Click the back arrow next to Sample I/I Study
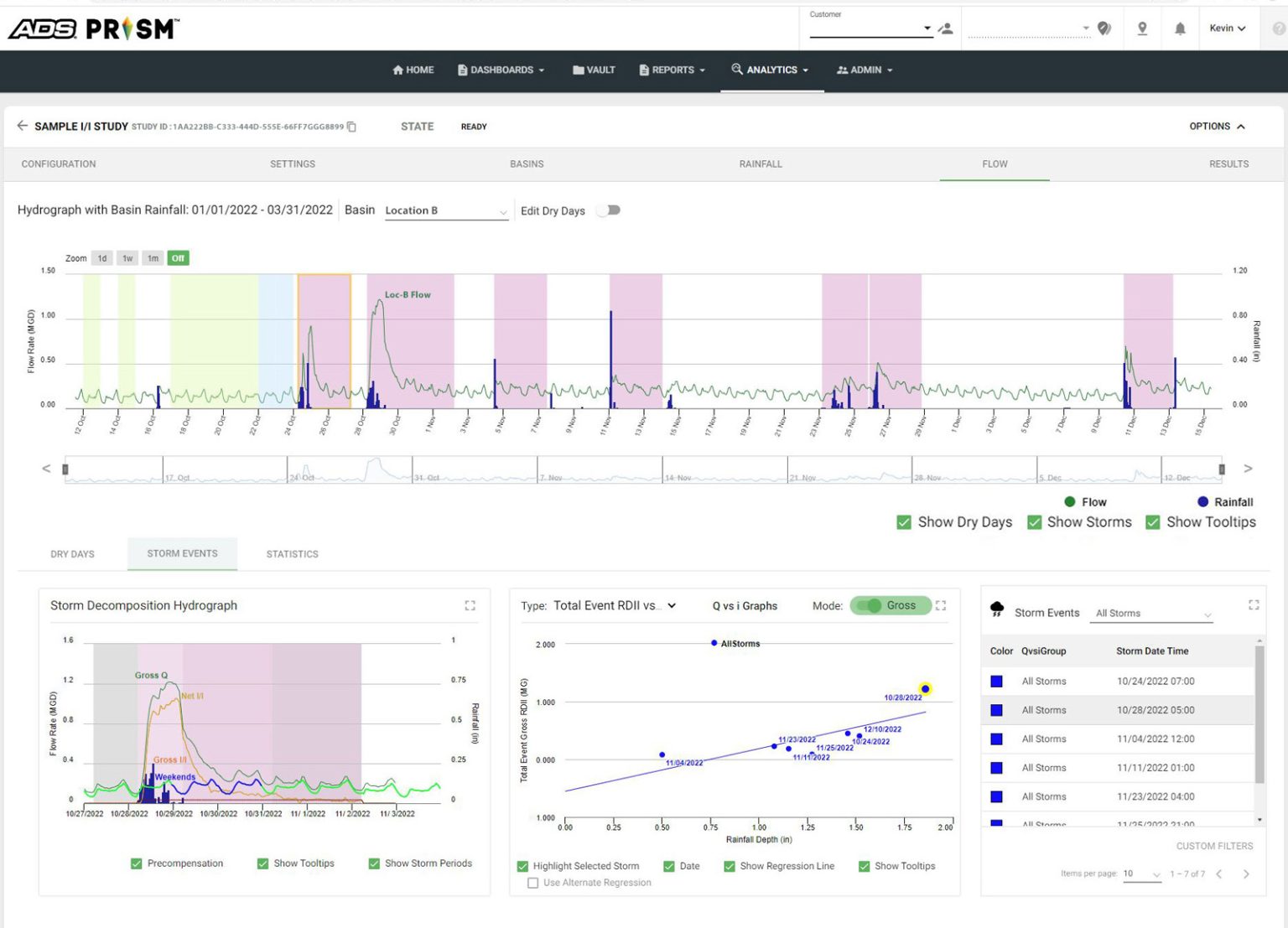The height and width of the screenshot is (928, 1288). [x=22, y=126]
